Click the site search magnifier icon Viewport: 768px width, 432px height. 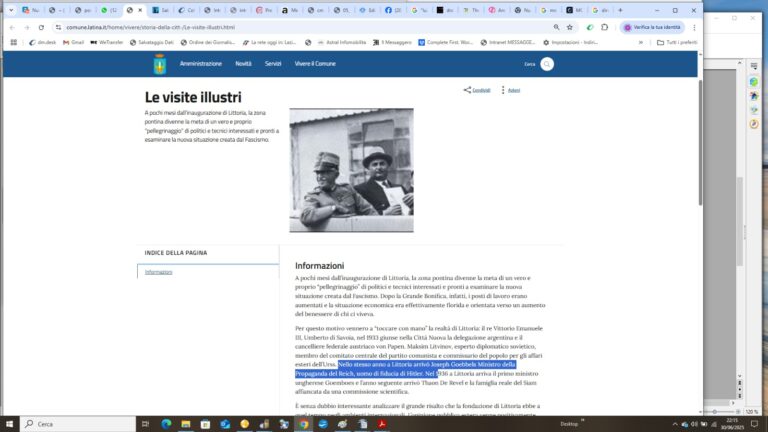[x=547, y=64]
